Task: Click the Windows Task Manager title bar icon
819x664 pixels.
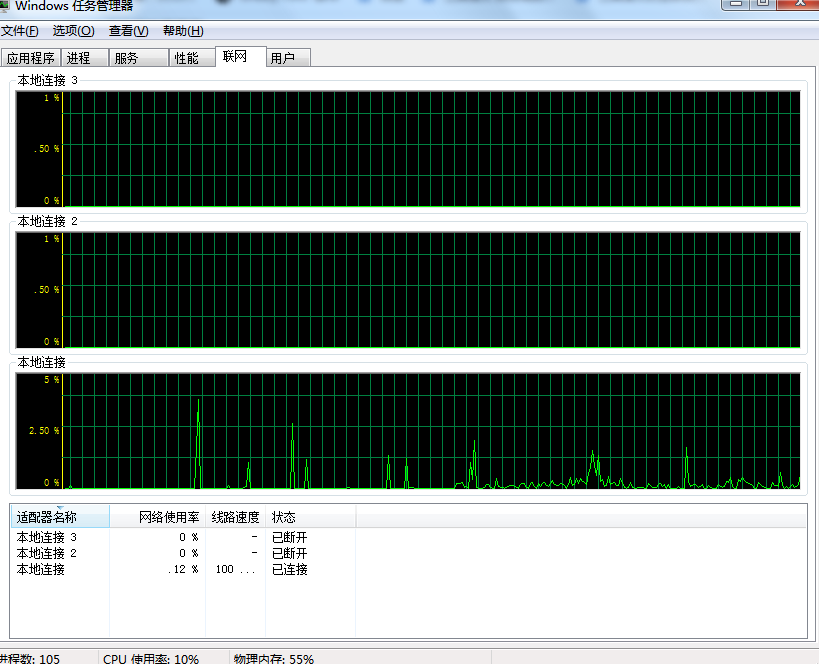Action: pos(6,5)
